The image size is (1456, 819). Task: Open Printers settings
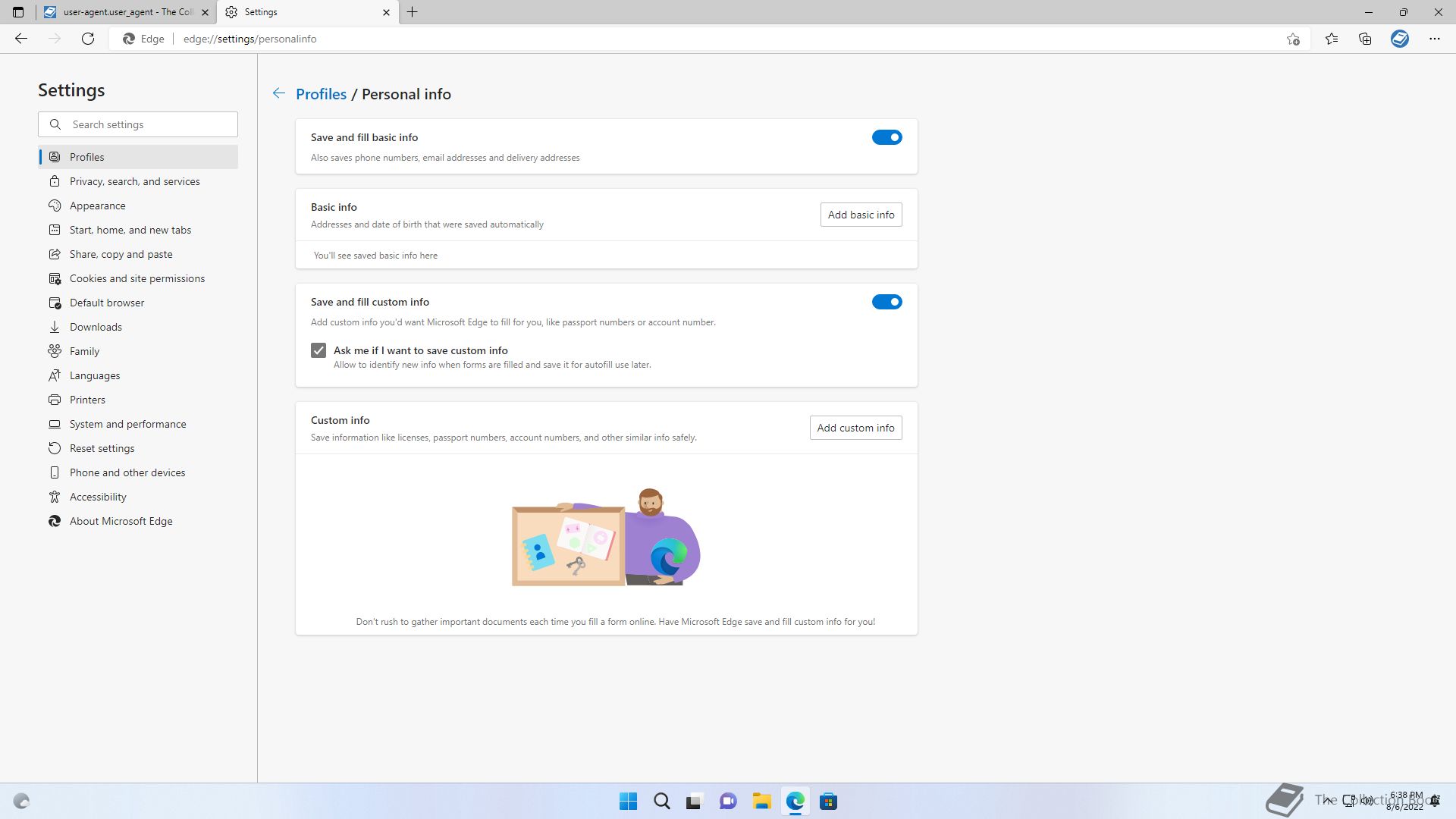(138, 400)
